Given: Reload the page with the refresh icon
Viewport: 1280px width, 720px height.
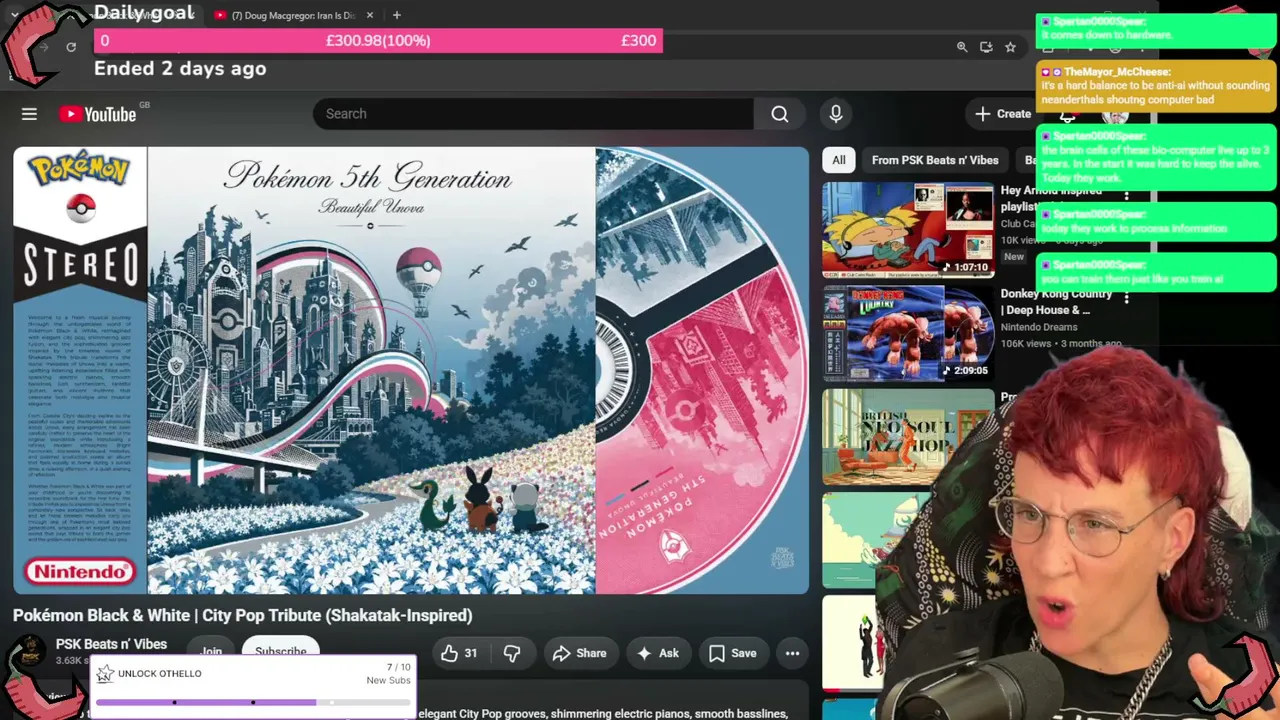Looking at the screenshot, I should 71,47.
